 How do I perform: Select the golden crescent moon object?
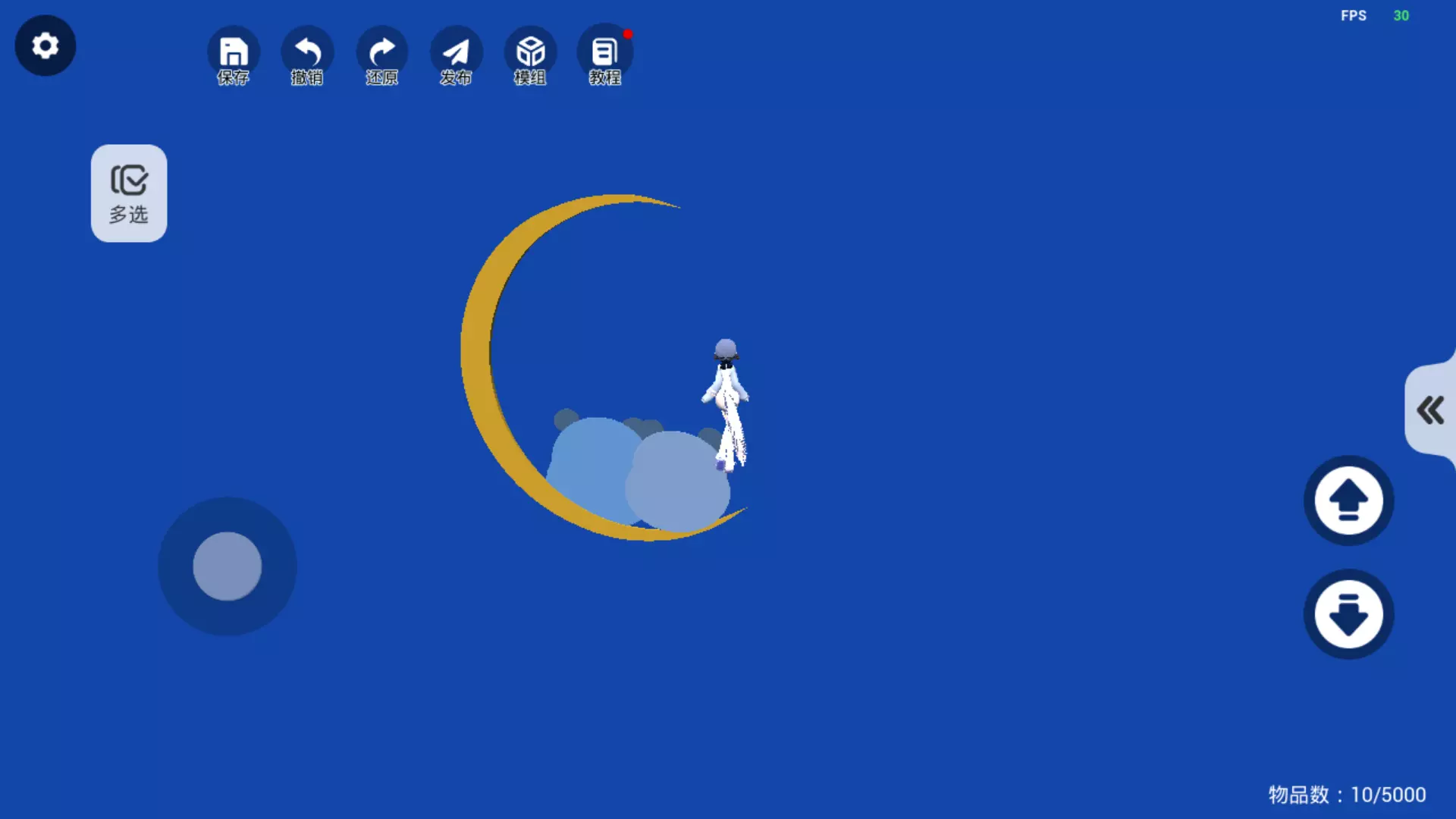point(478,349)
